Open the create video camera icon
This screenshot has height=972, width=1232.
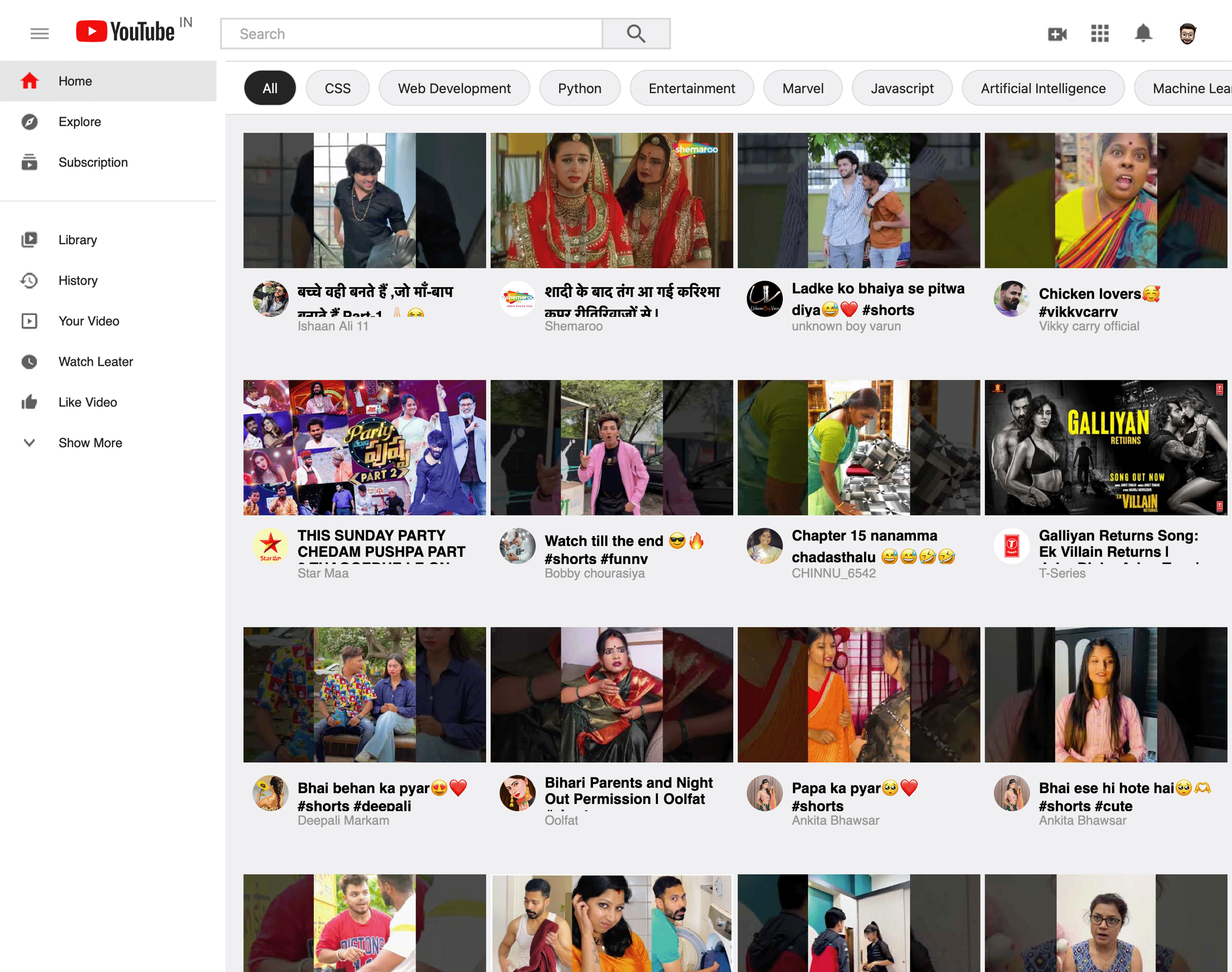tap(1057, 34)
